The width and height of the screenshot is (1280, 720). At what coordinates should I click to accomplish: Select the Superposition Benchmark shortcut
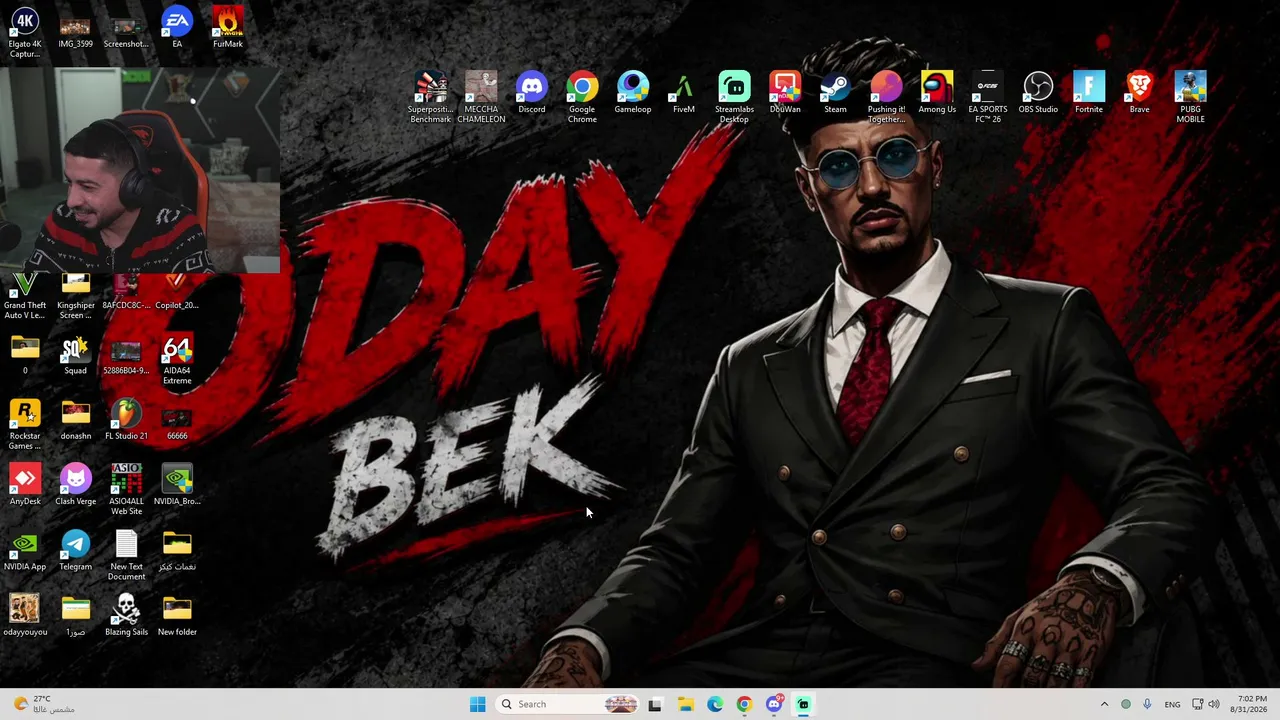(x=430, y=97)
